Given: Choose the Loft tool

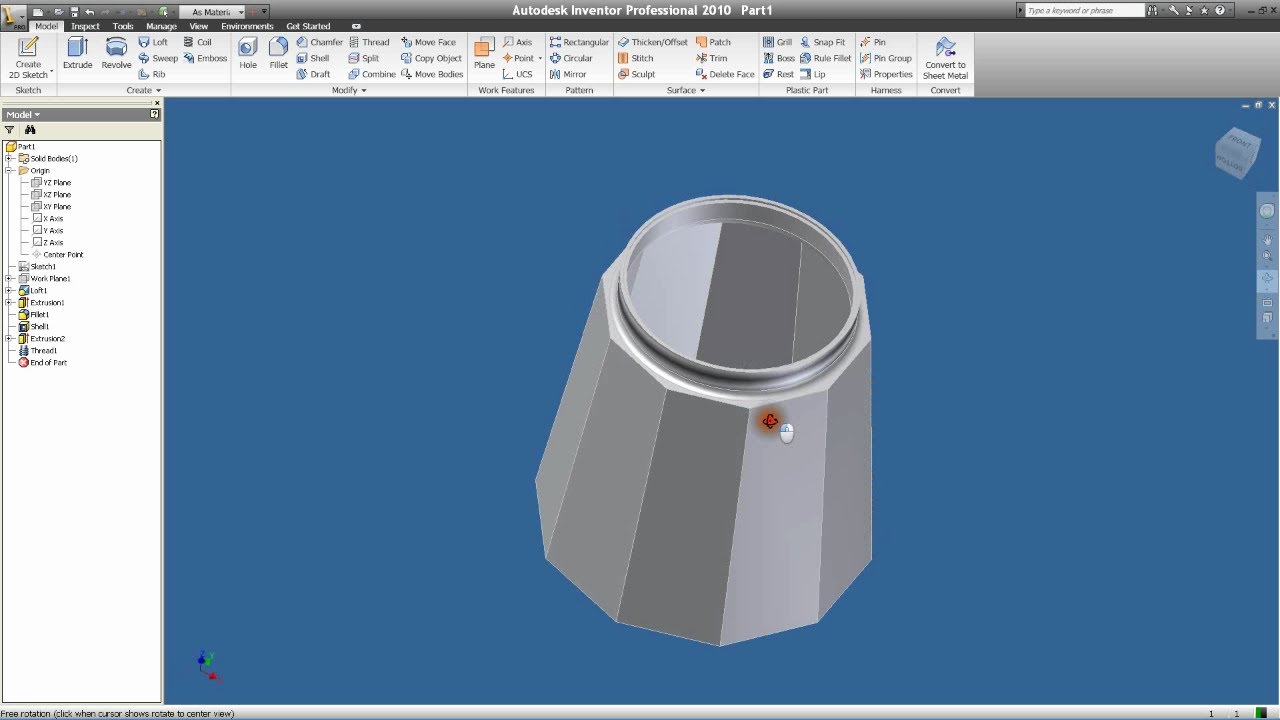Looking at the screenshot, I should (153, 42).
